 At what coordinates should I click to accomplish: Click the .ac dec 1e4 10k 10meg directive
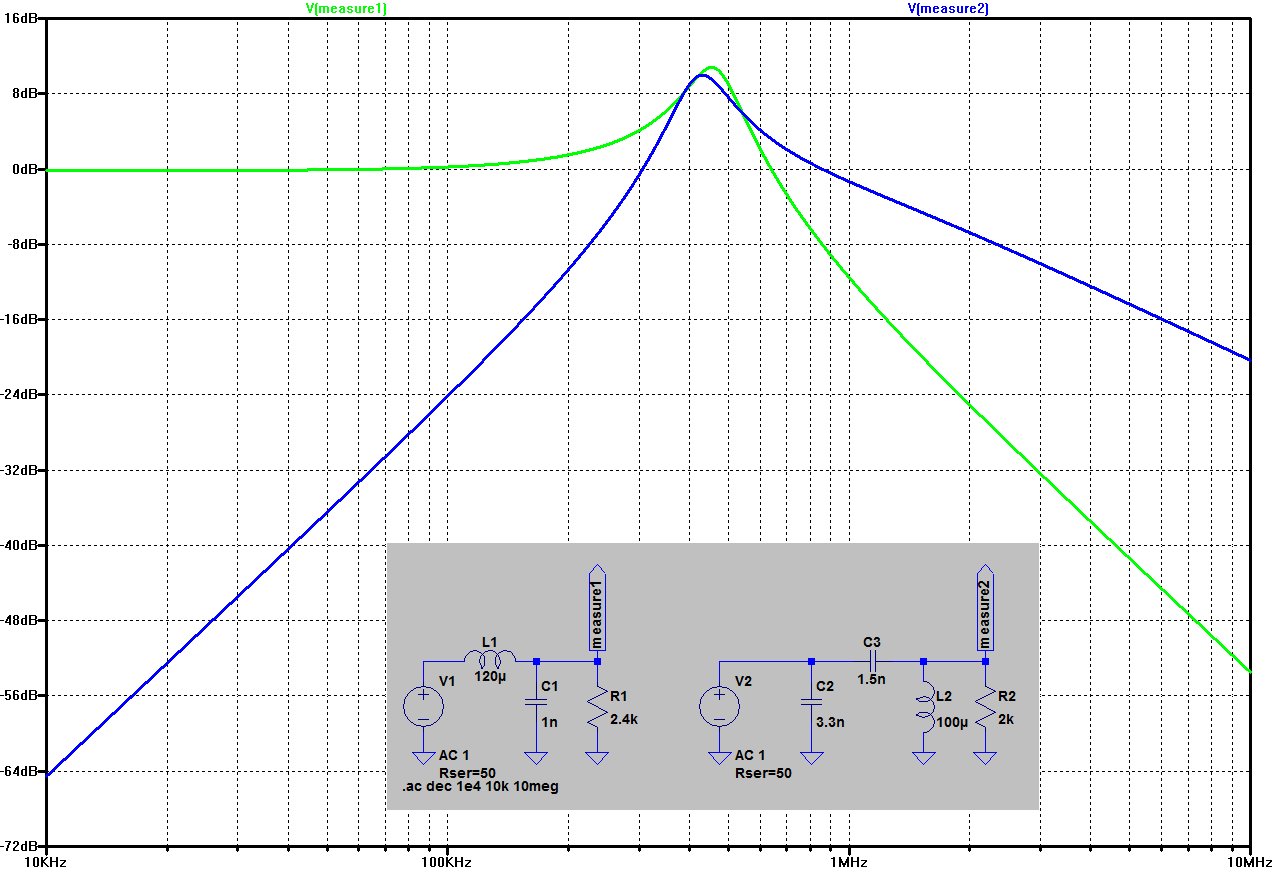pyautogui.click(x=480, y=787)
